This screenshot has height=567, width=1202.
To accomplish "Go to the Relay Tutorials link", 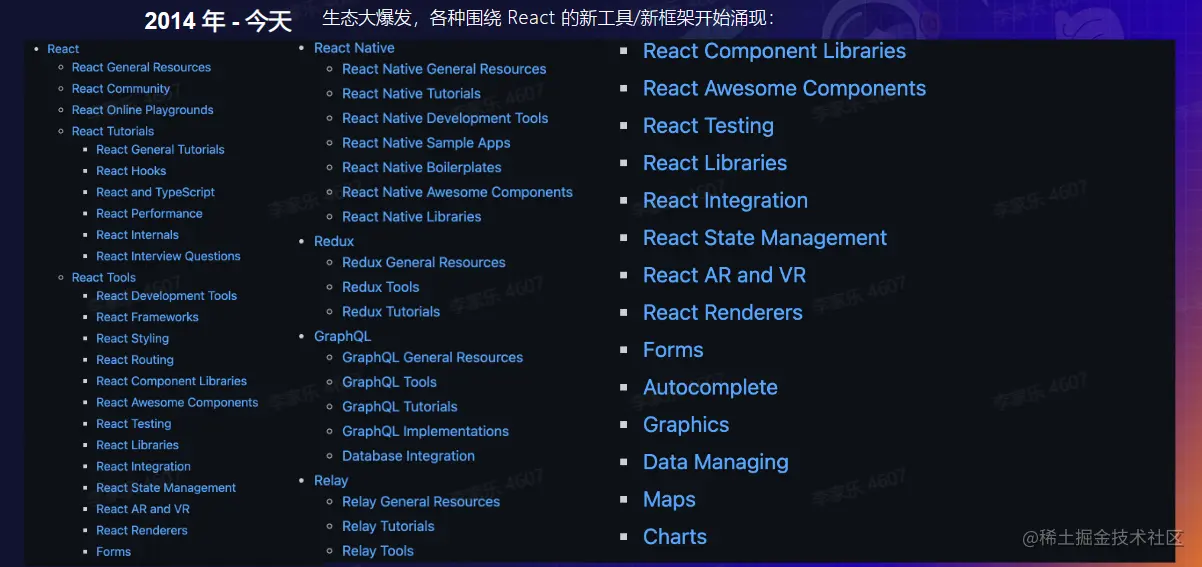I will (x=388, y=526).
